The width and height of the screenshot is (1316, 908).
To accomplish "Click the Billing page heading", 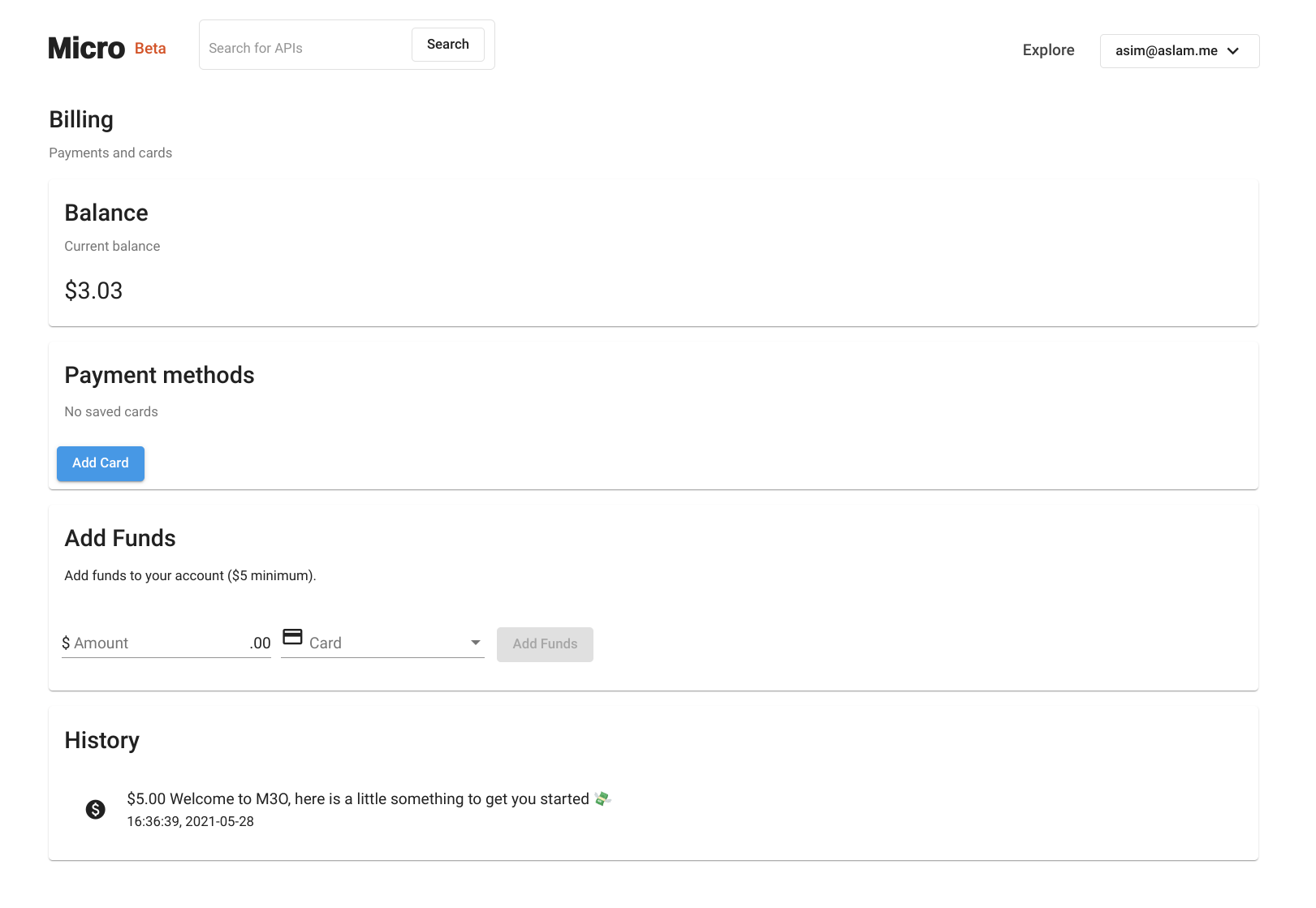I will [81, 119].
